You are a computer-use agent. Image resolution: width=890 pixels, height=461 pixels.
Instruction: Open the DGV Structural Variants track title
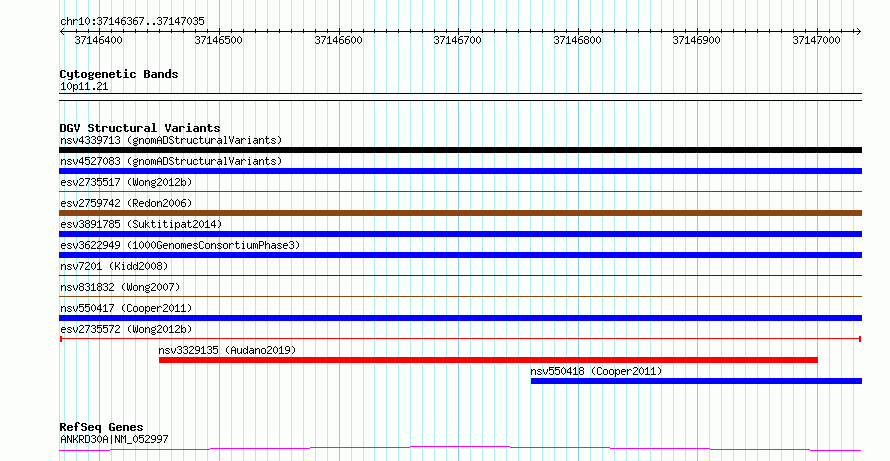pos(140,128)
